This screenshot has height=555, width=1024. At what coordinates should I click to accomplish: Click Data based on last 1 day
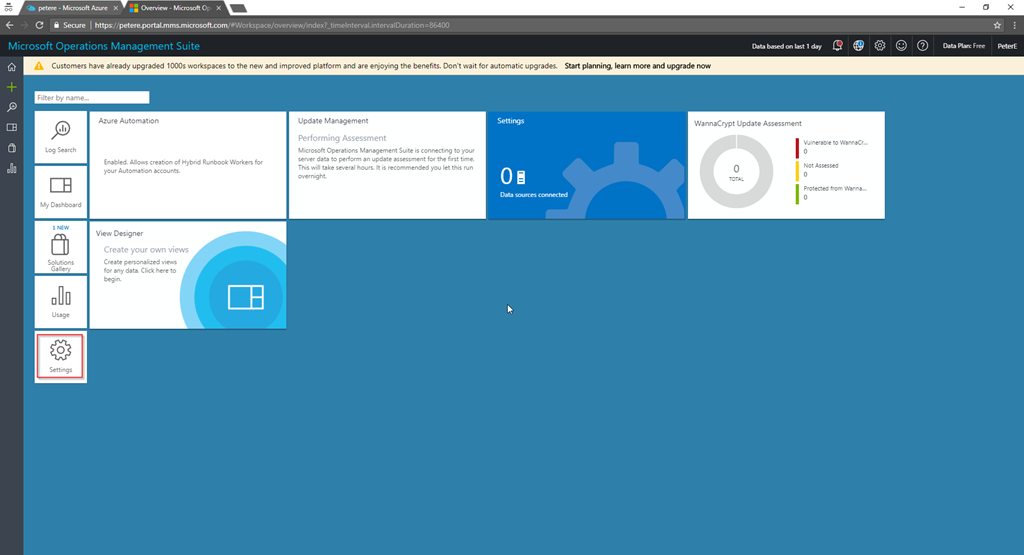click(786, 46)
